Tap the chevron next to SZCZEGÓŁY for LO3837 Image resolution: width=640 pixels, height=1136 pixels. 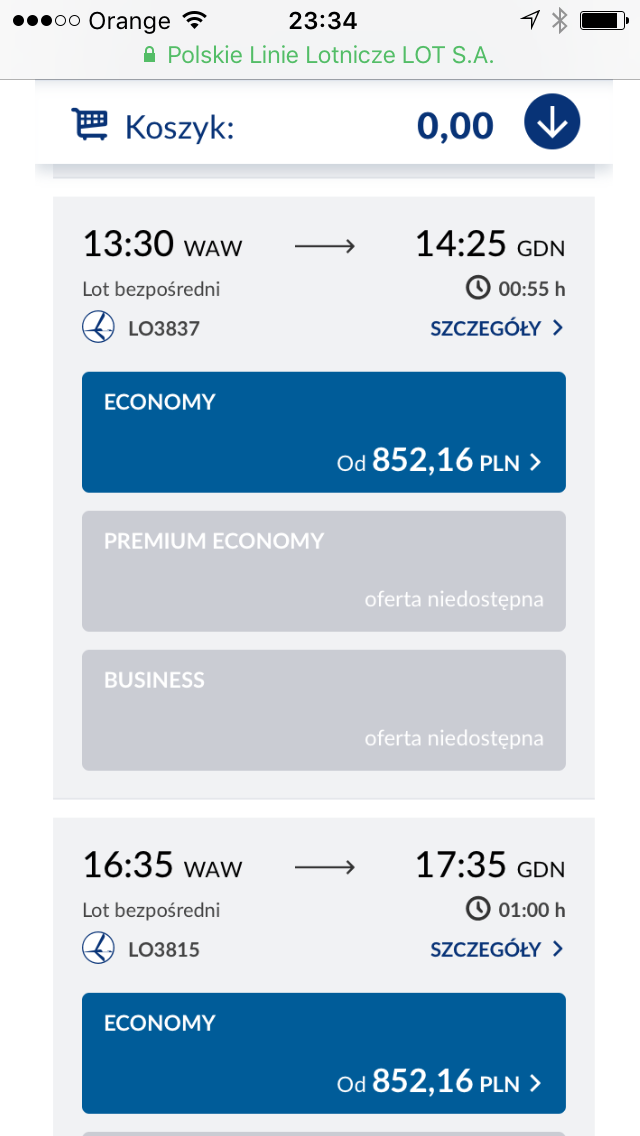pyautogui.click(x=557, y=328)
